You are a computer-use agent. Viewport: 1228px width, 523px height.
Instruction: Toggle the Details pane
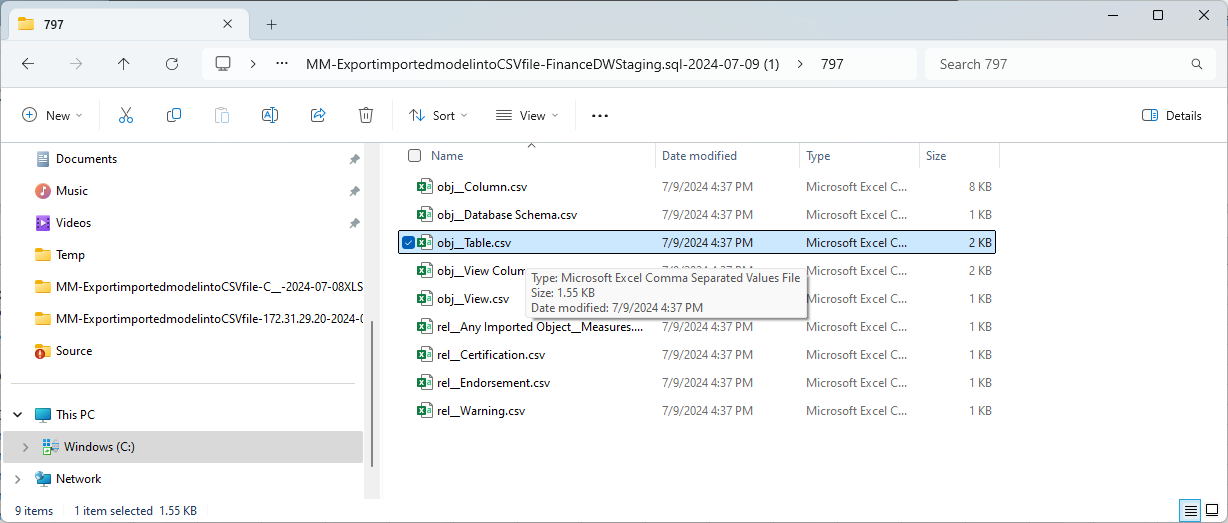[x=1172, y=115]
